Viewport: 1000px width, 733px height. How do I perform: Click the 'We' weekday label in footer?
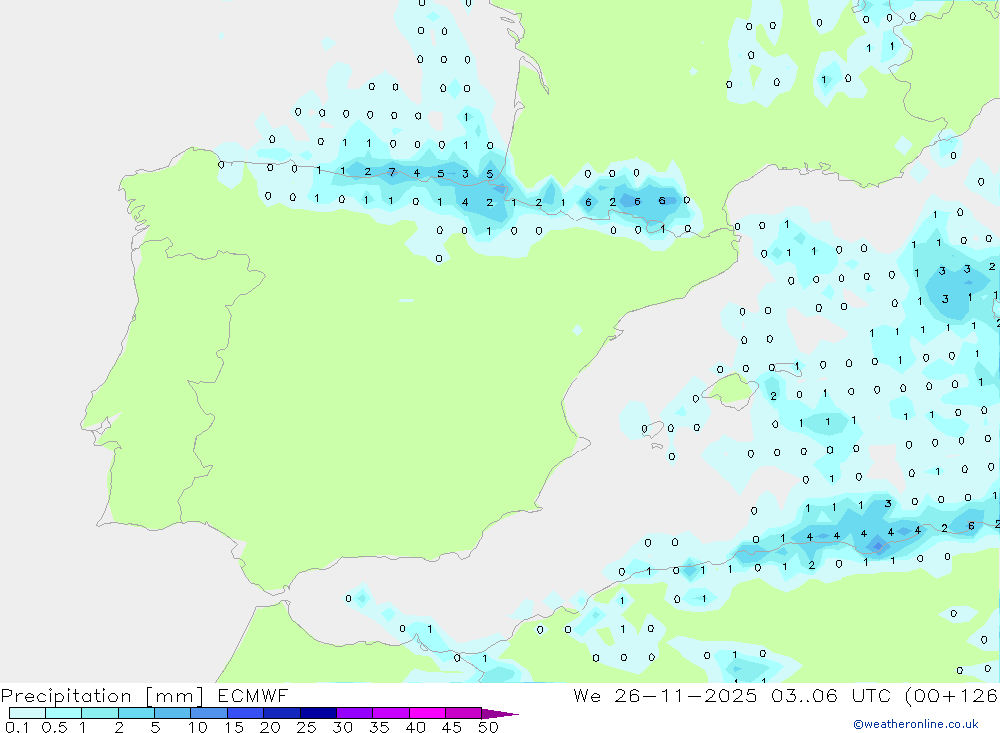587,696
